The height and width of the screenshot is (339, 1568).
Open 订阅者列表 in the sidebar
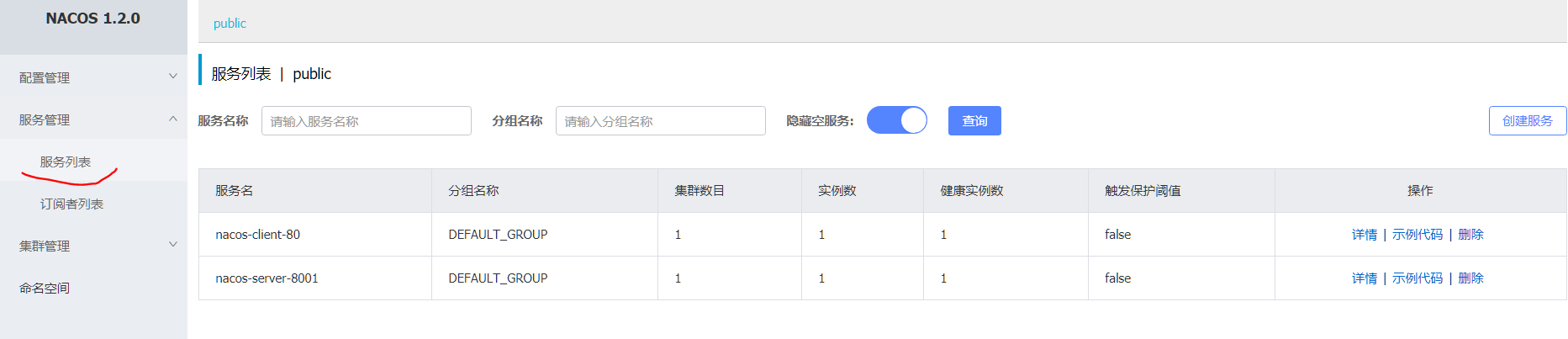click(x=71, y=204)
